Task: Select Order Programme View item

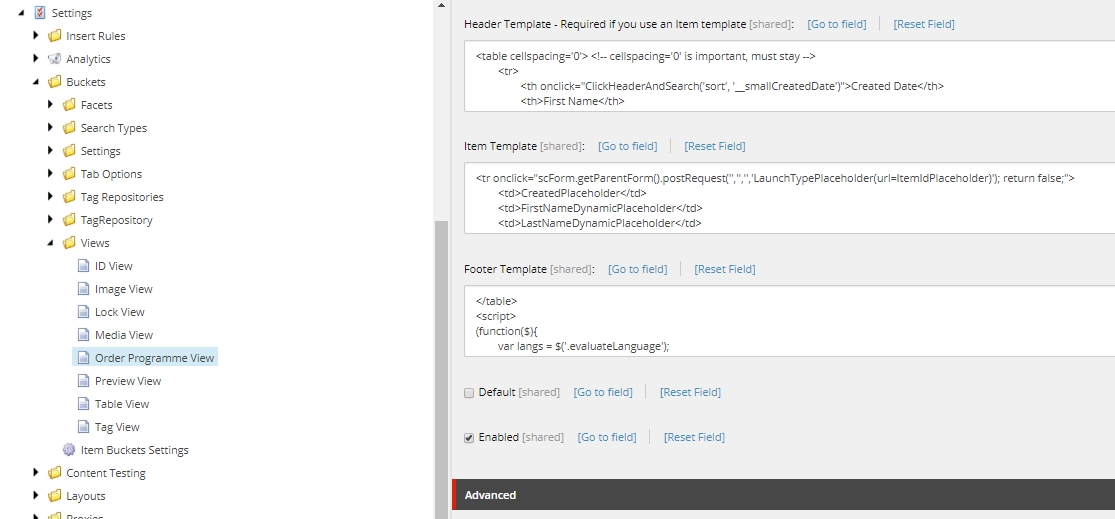Action: pyautogui.click(x=154, y=358)
